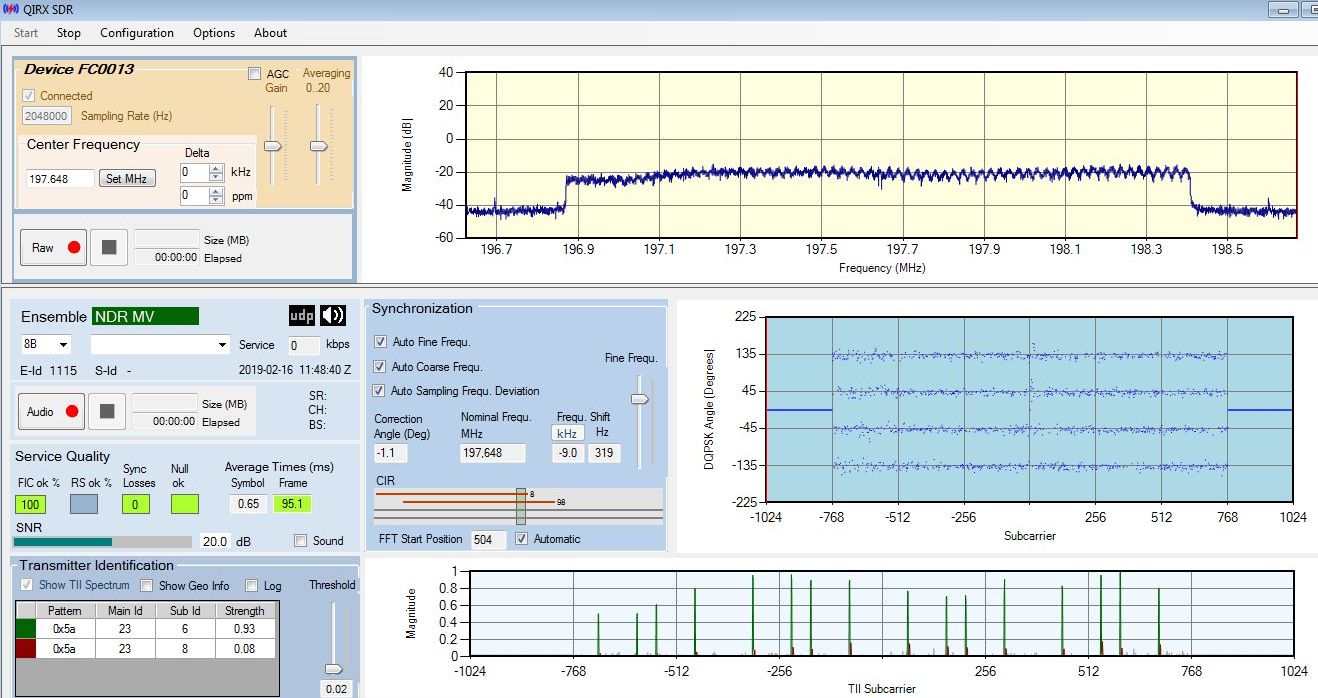Disable Auto Fine Frequ. checkbox
The width and height of the screenshot is (1318, 698).
coord(380,342)
